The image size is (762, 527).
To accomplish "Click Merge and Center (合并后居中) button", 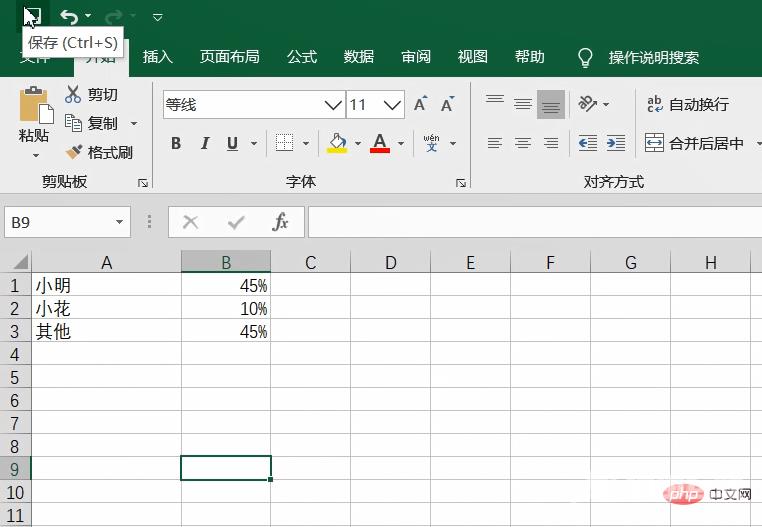I will (696, 143).
